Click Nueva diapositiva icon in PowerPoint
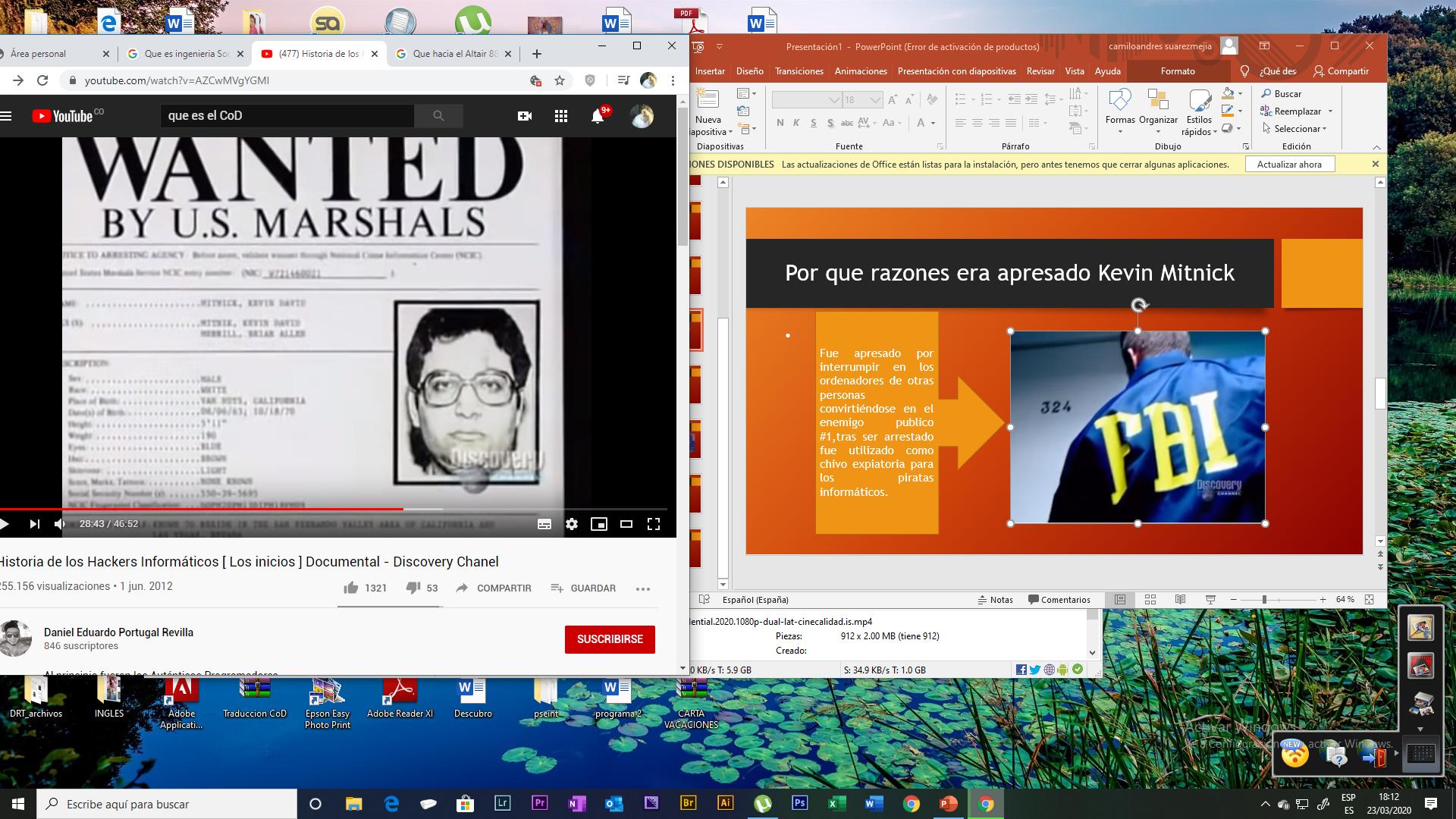The image size is (1456, 819). pos(708,99)
